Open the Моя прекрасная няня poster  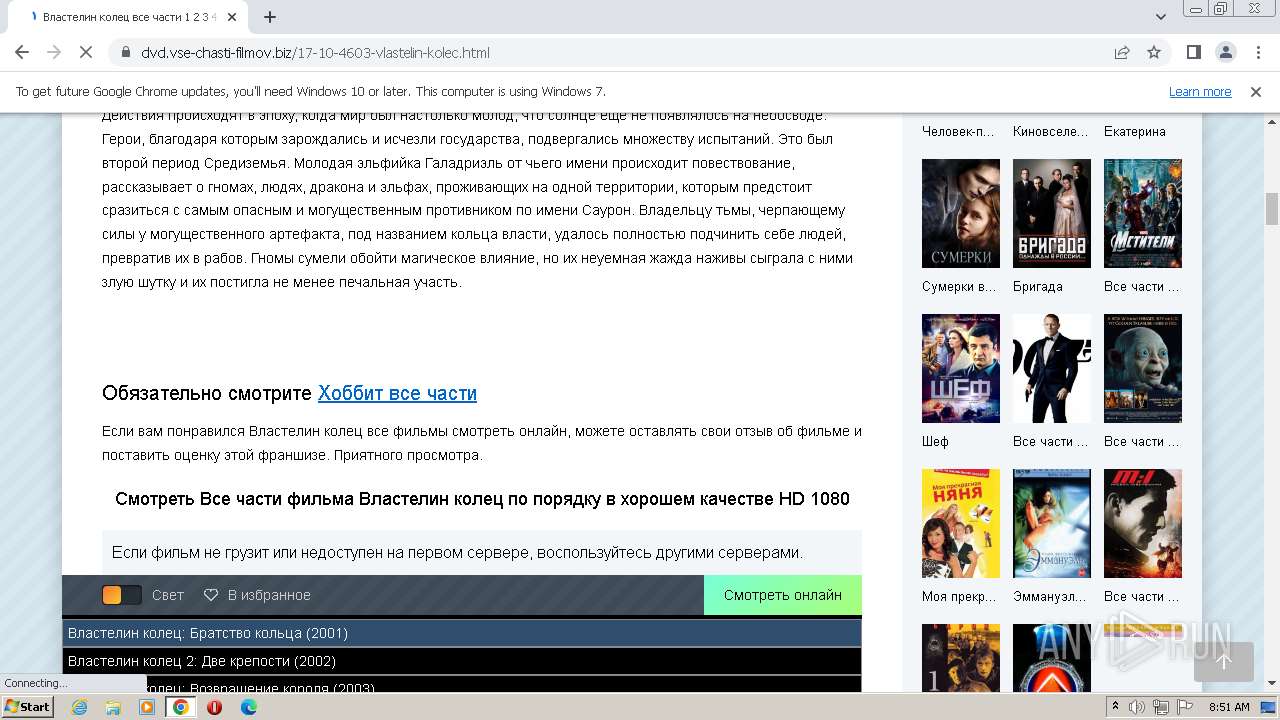(961, 523)
